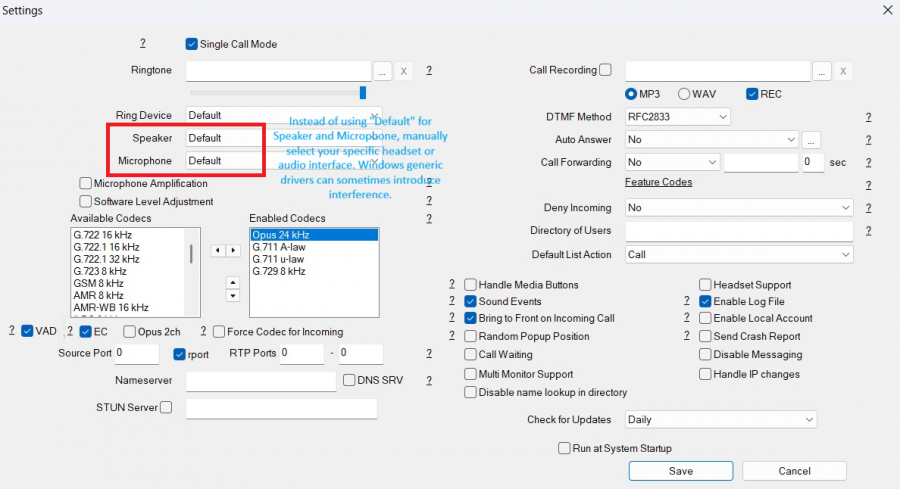Open help for Handle Media Buttons
The image size is (900, 489).
[452, 284]
